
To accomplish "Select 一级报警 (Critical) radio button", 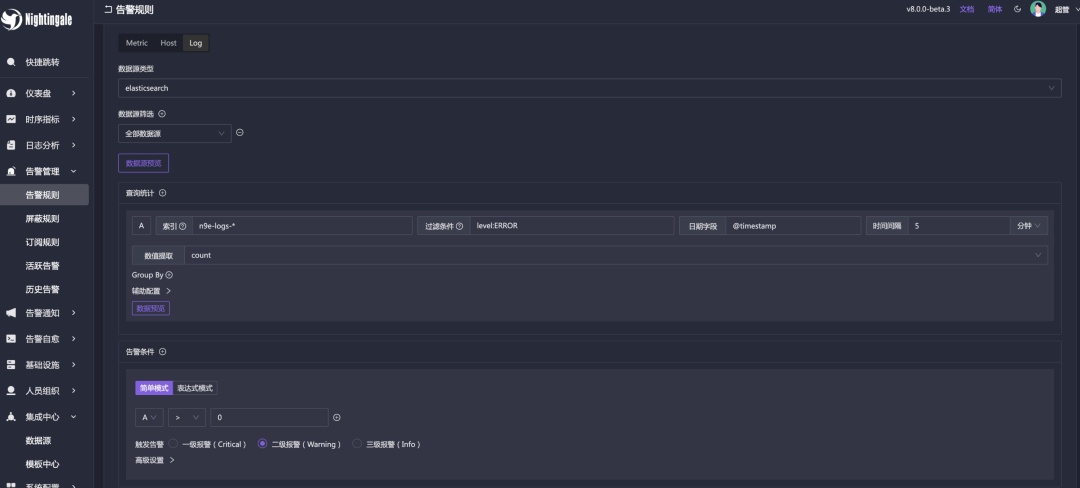I will [x=173, y=444].
